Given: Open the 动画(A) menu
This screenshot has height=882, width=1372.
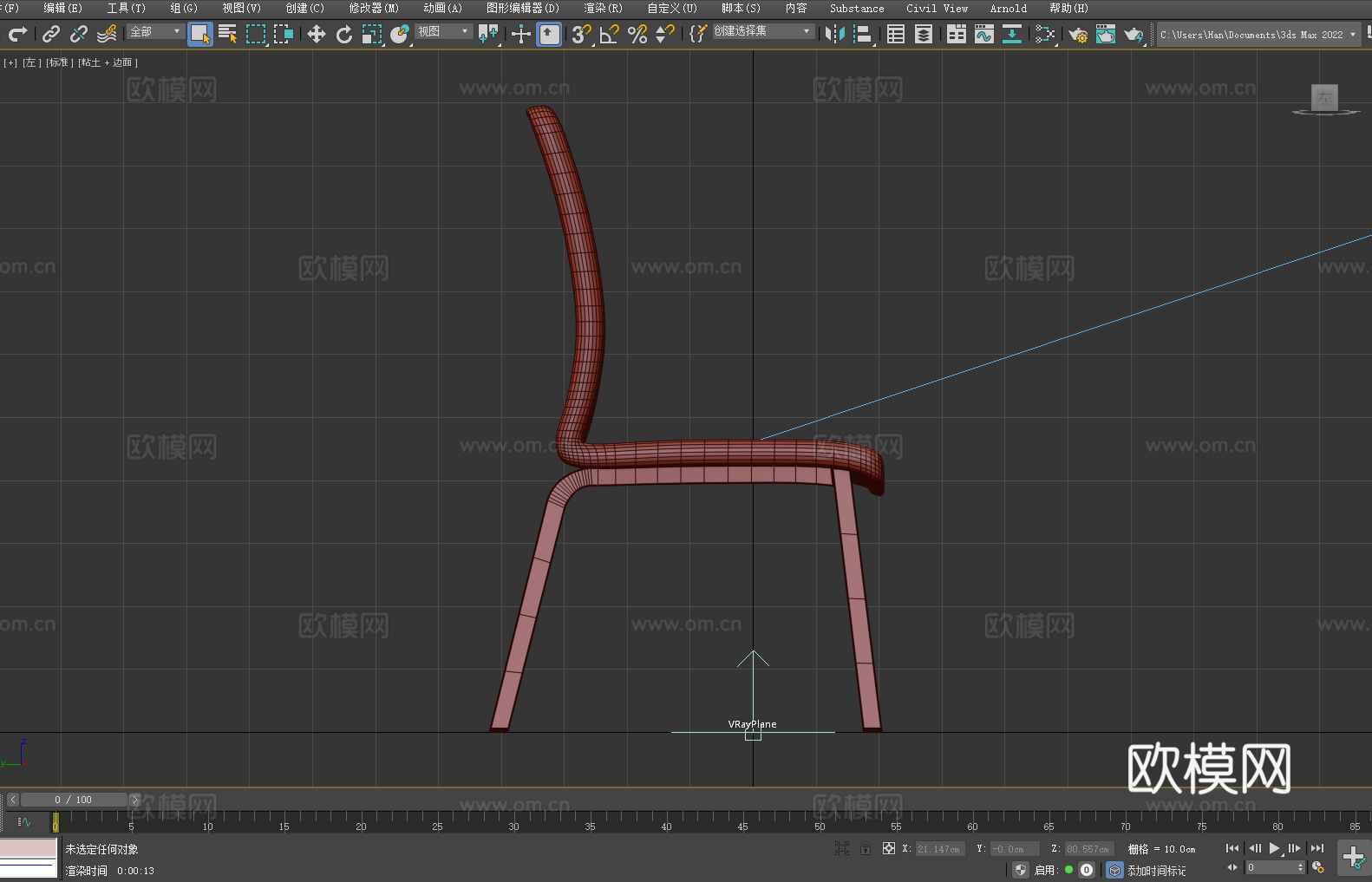Looking at the screenshot, I should pos(442,8).
